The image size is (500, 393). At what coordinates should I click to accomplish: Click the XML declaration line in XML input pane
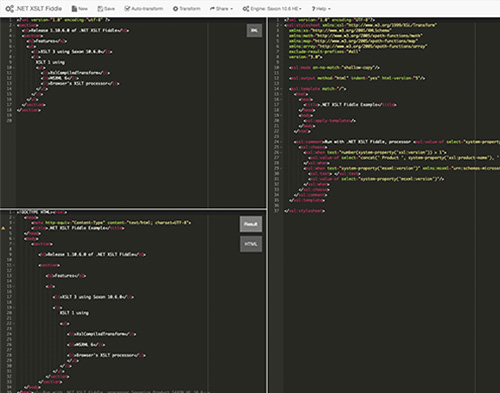point(63,20)
